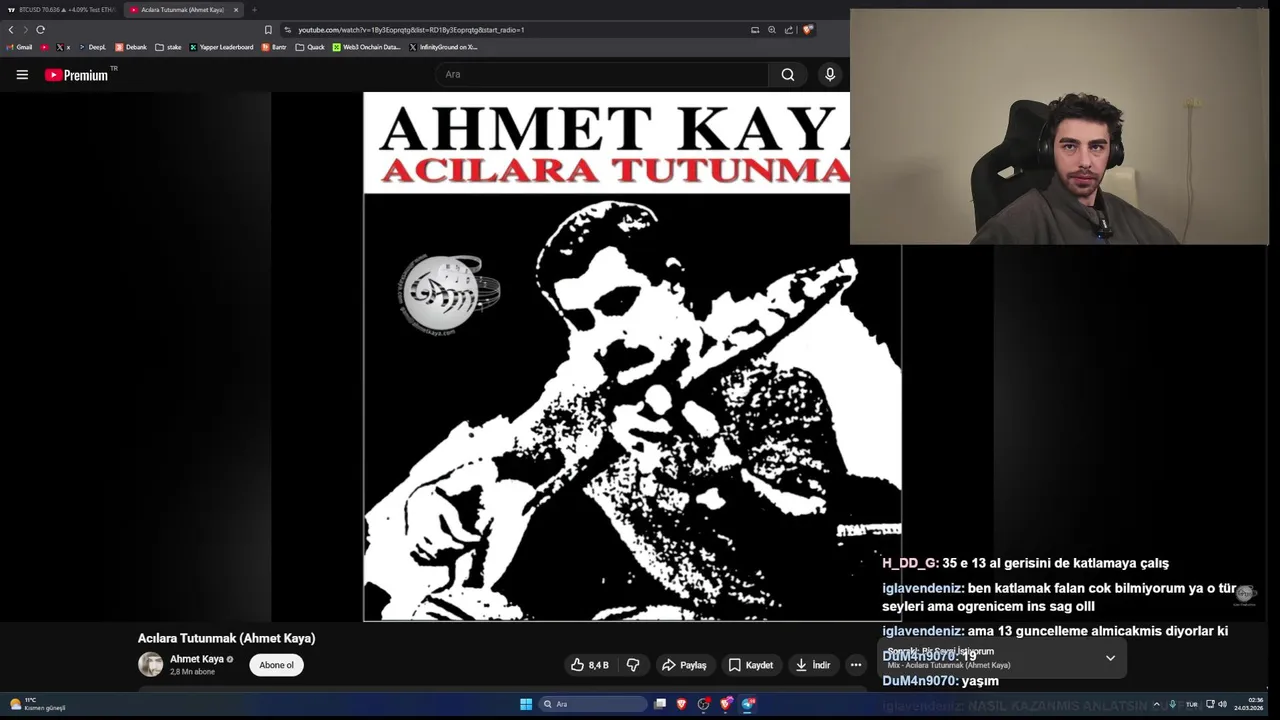Image resolution: width=1280 pixels, height=720 pixels.
Task: Open more actions three-dot menu
Action: click(x=856, y=665)
